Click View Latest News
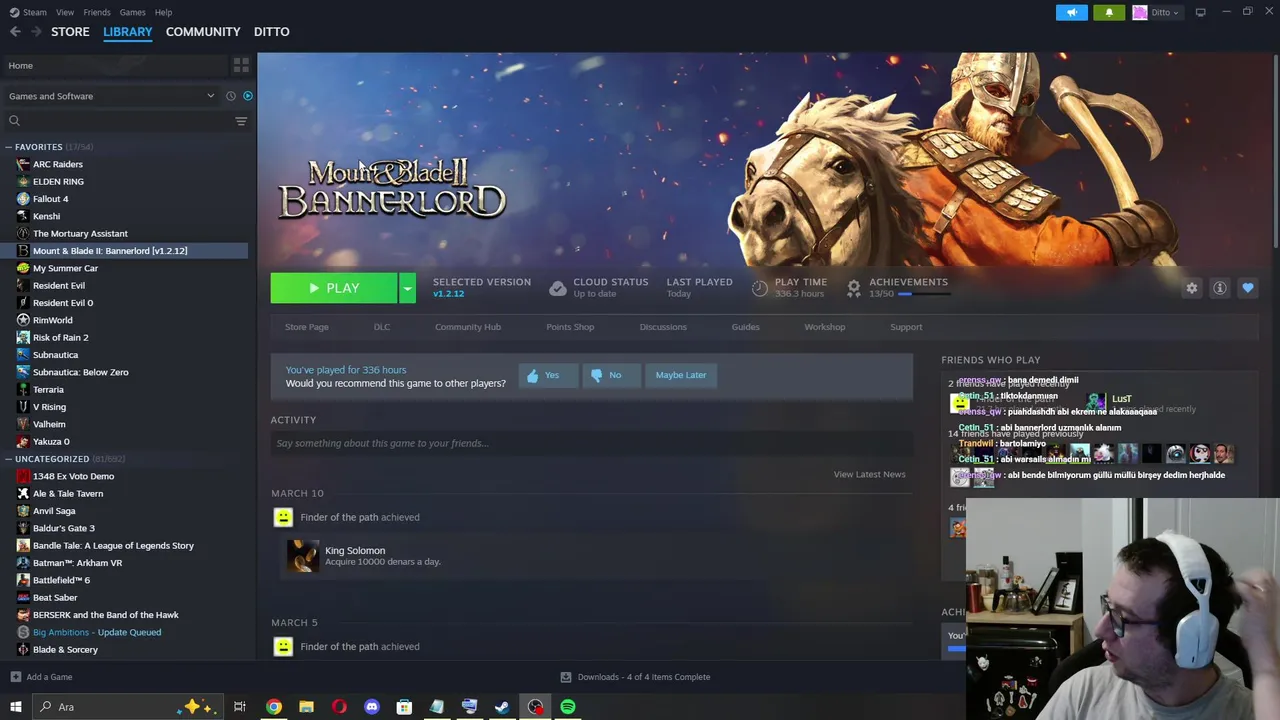1280x720 pixels. point(870,474)
